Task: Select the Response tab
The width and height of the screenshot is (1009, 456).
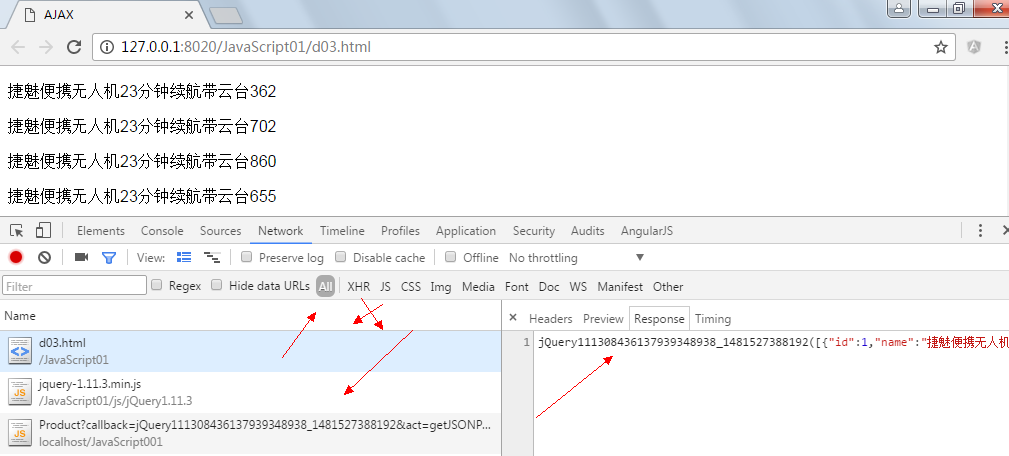Action: coord(659,318)
